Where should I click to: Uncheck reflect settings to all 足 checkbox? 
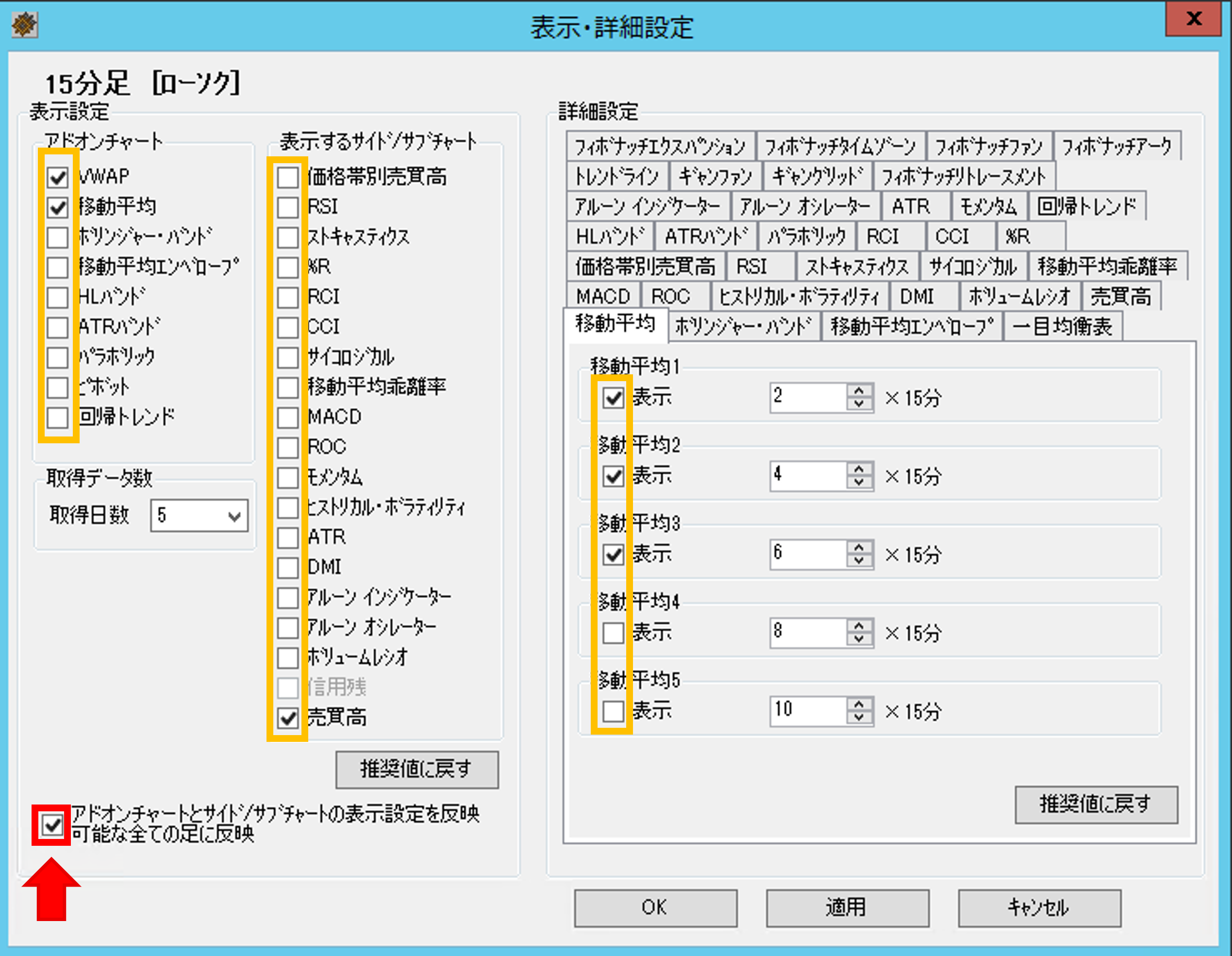coord(52,825)
